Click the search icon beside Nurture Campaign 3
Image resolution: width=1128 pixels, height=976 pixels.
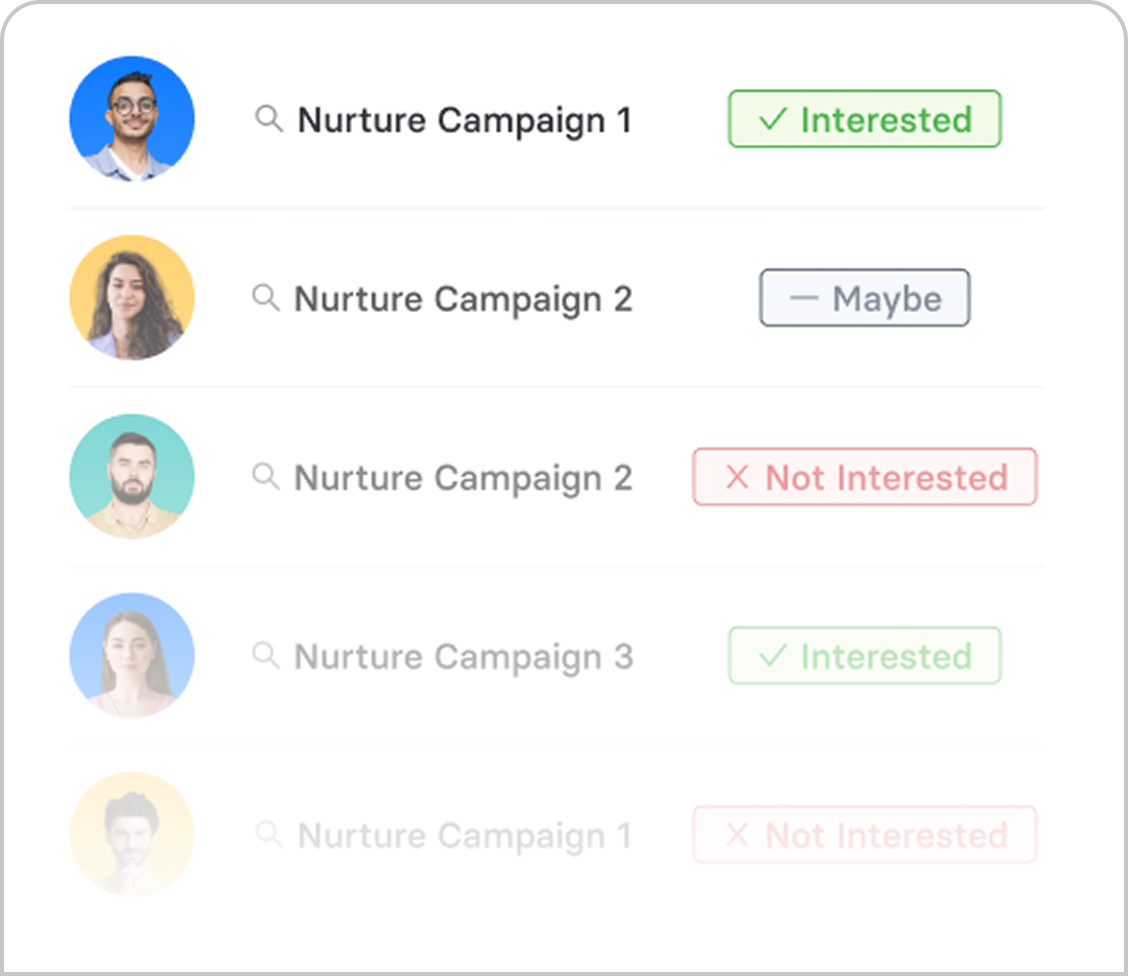click(266, 656)
